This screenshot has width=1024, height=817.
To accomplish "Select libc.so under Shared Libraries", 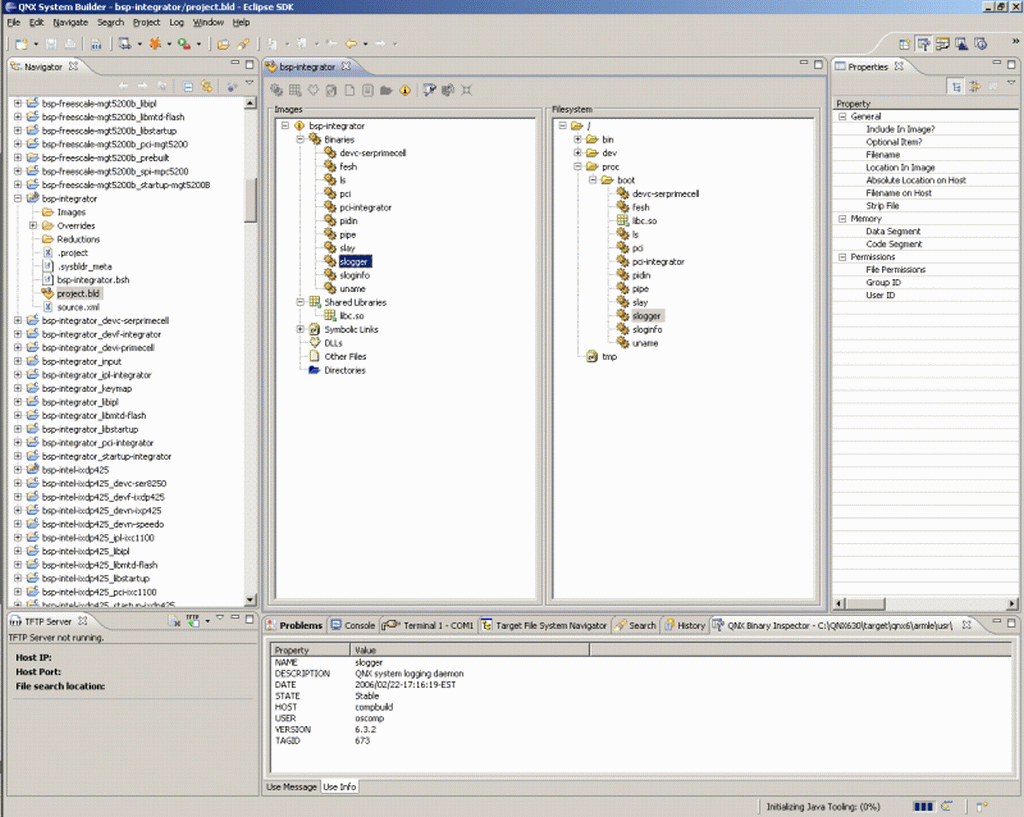I will [x=352, y=315].
